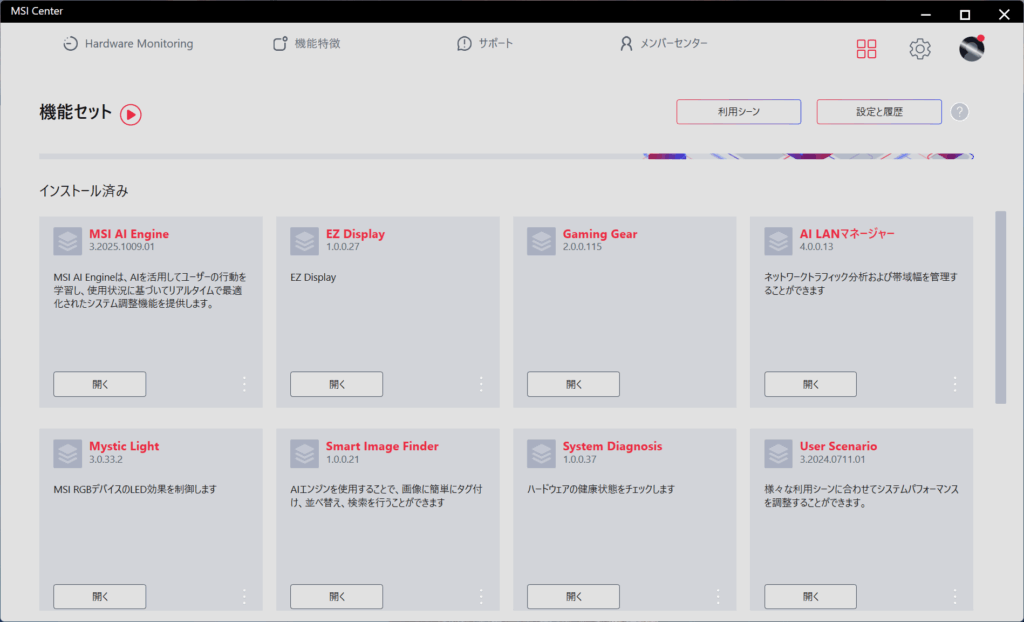Click the Mystic Light stack icon
1024x622 pixels.
click(68, 453)
